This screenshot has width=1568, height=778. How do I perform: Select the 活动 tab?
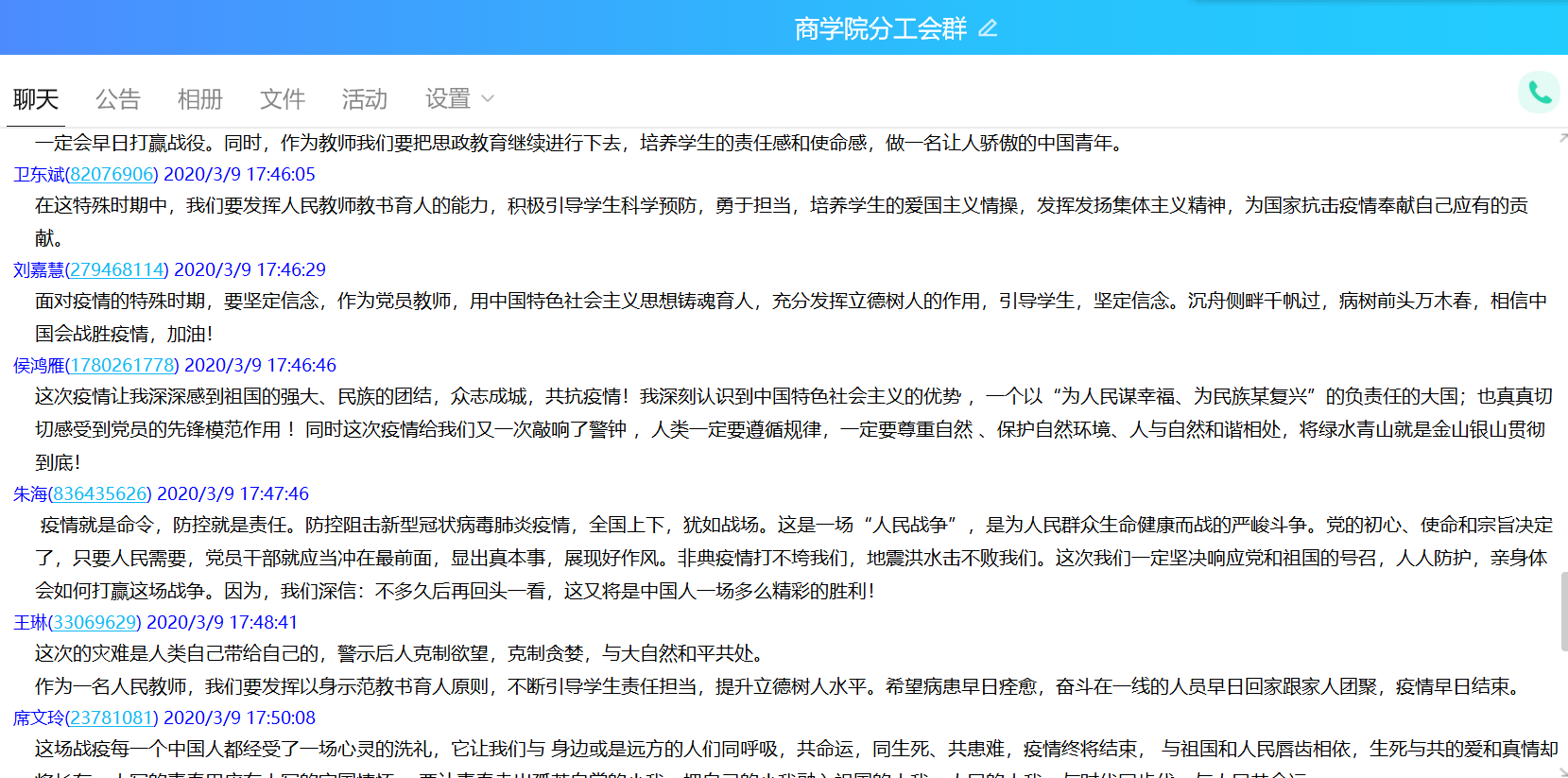(x=365, y=98)
